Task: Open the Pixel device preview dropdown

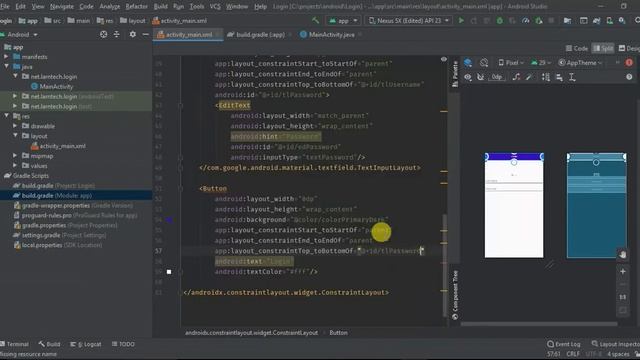Action: pos(511,62)
